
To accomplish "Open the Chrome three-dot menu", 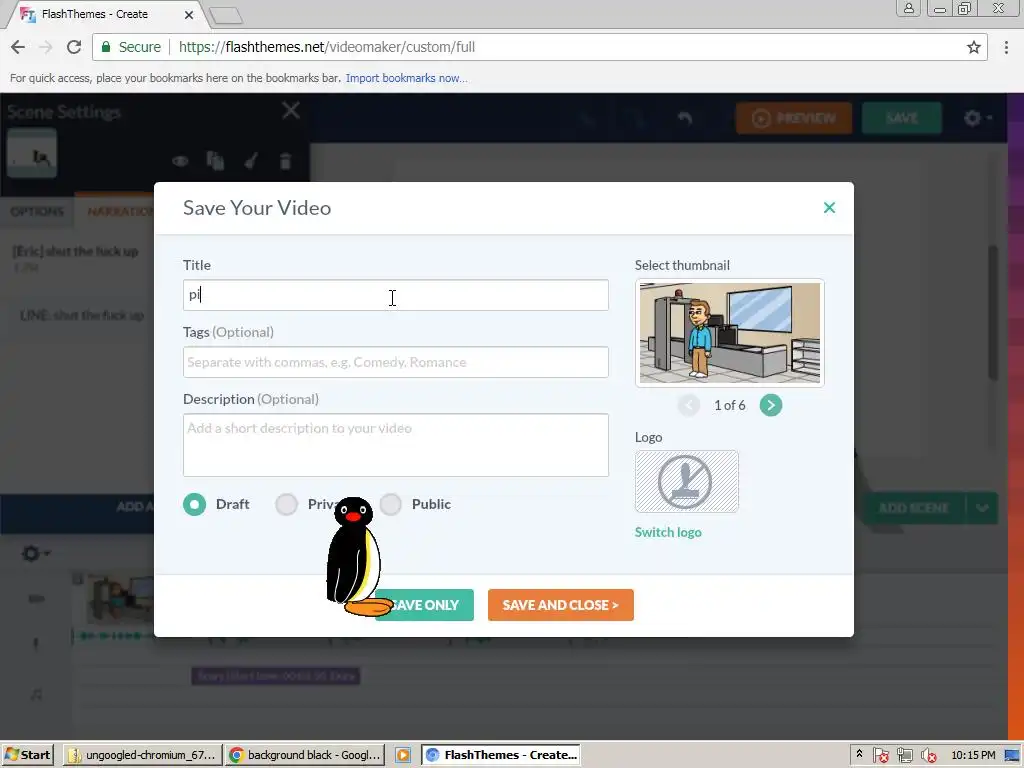I will (x=1006, y=47).
